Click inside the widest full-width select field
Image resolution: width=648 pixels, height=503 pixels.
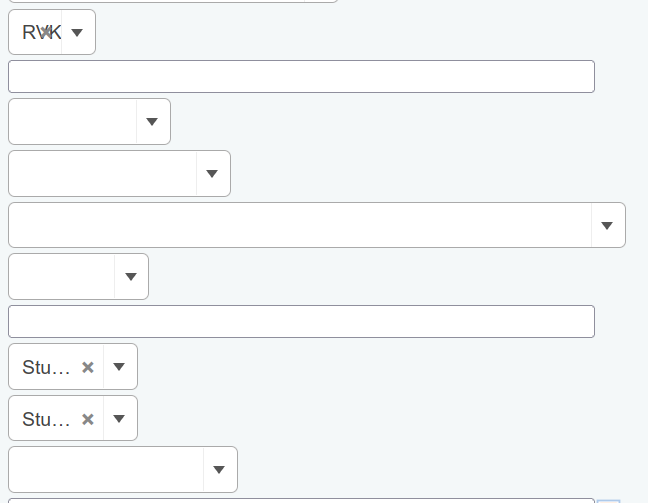300,226
